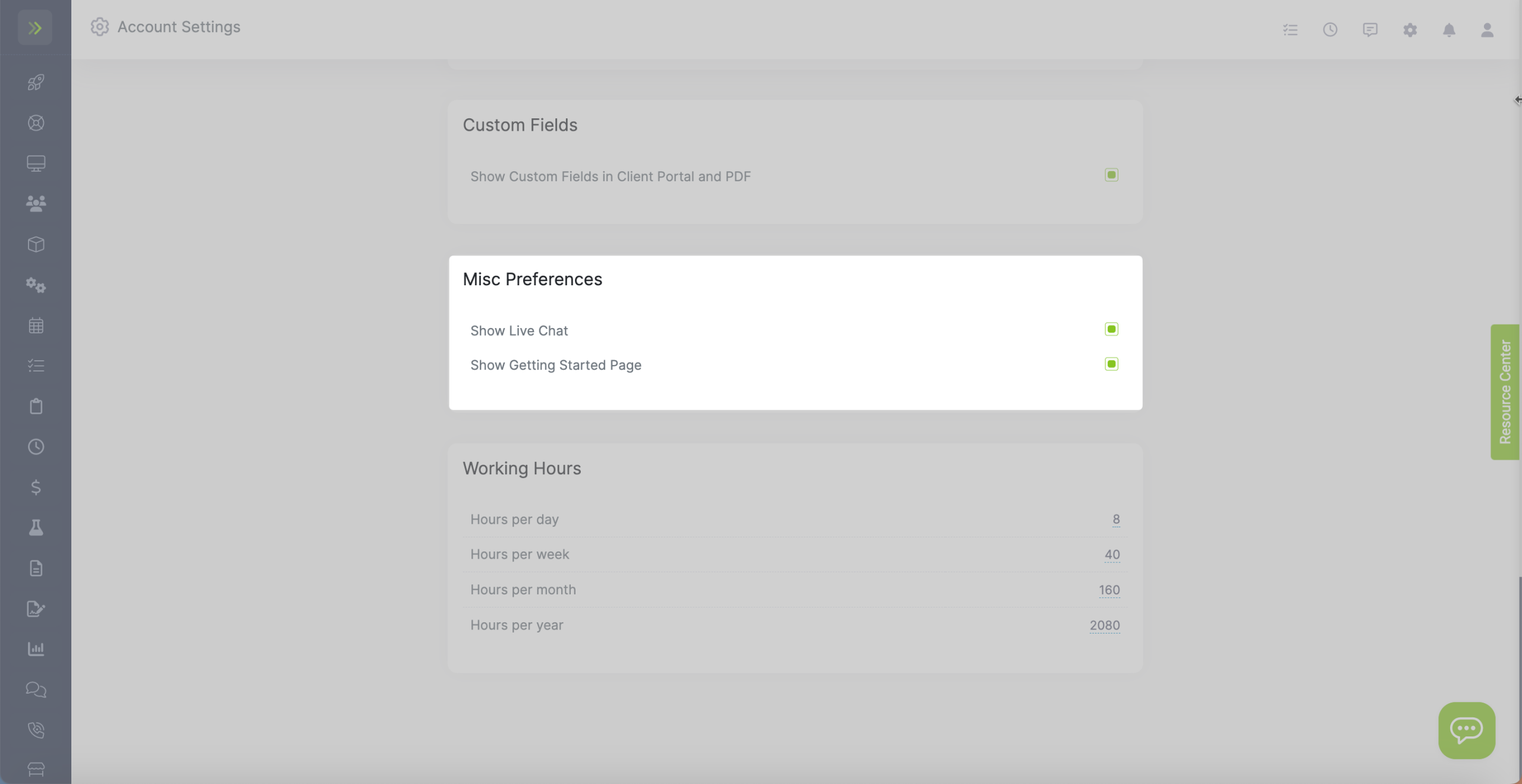The height and width of the screenshot is (784, 1522).
Task: Click the Account Settings gear icon
Action: 99,27
